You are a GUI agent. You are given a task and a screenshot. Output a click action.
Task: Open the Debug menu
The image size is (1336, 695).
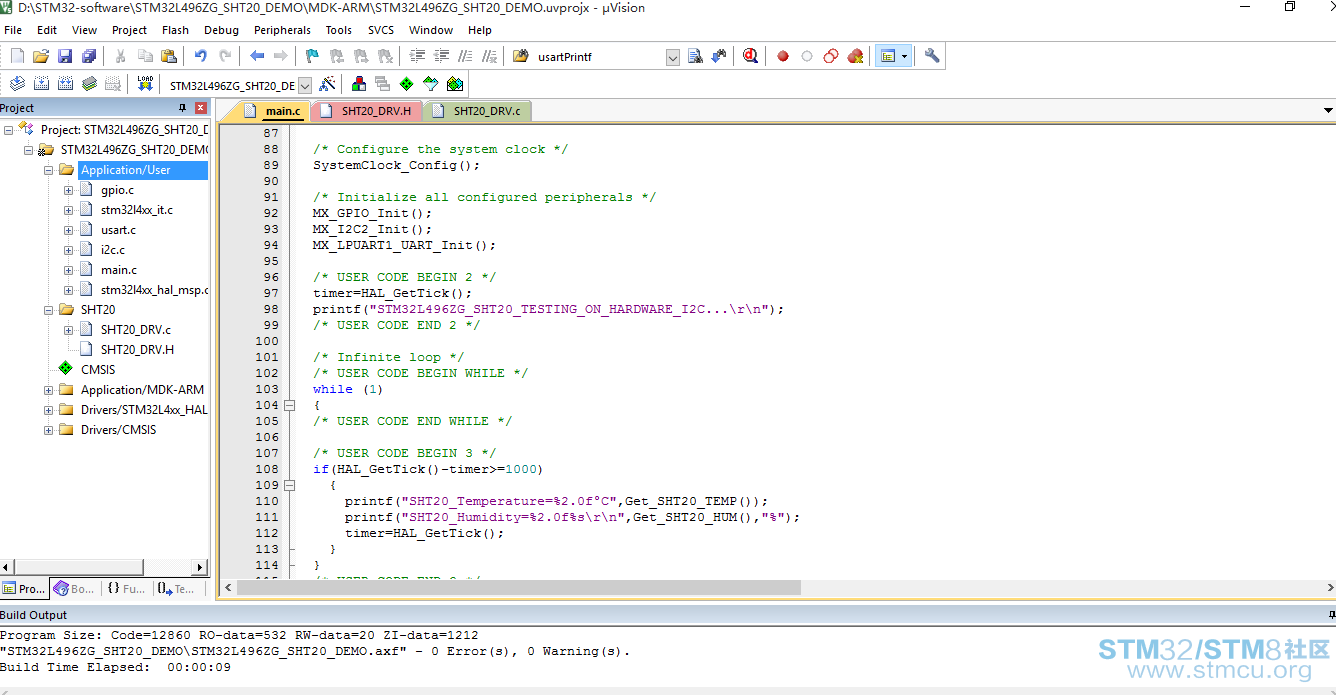click(221, 30)
